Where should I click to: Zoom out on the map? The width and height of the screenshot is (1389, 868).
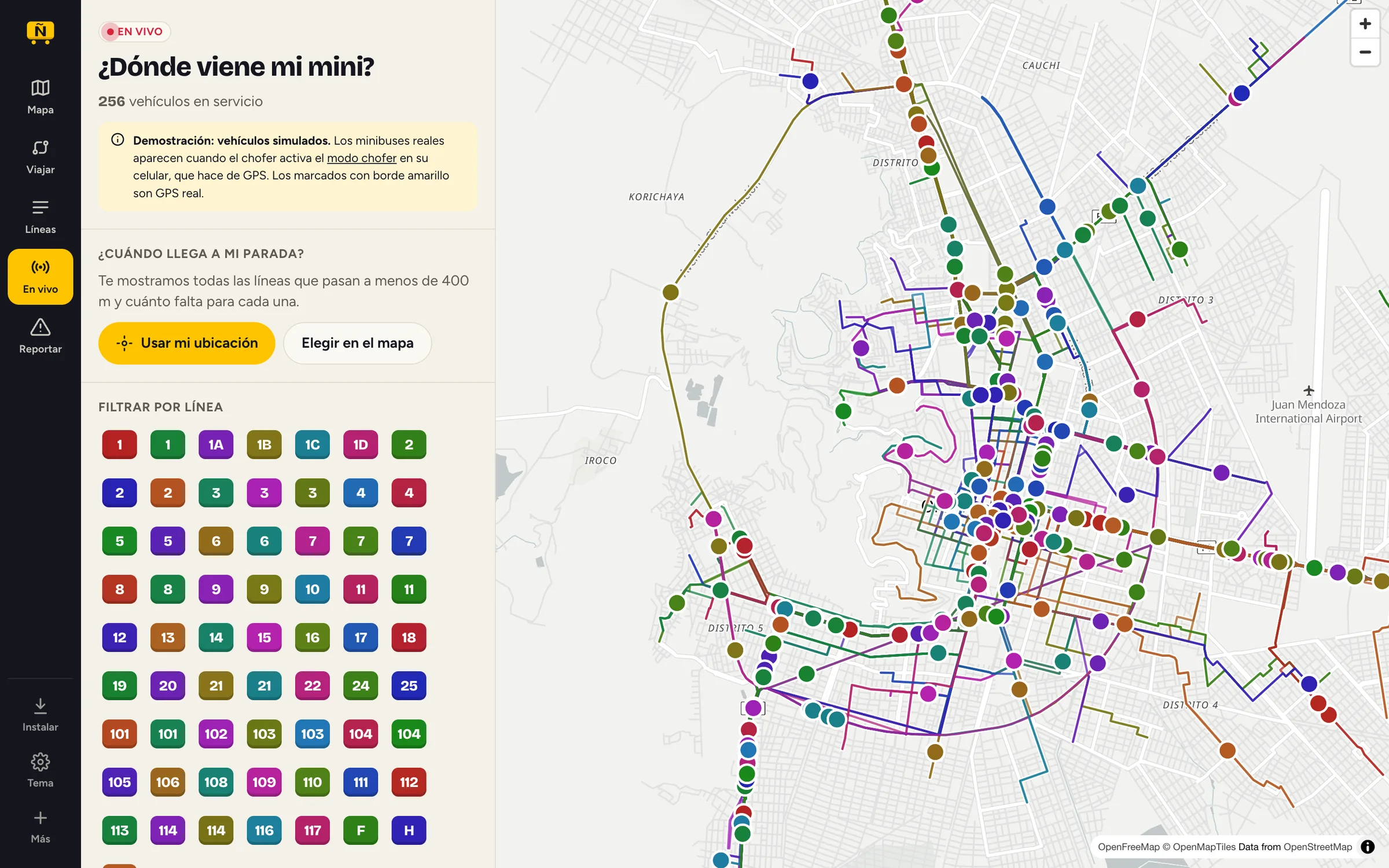click(1365, 52)
